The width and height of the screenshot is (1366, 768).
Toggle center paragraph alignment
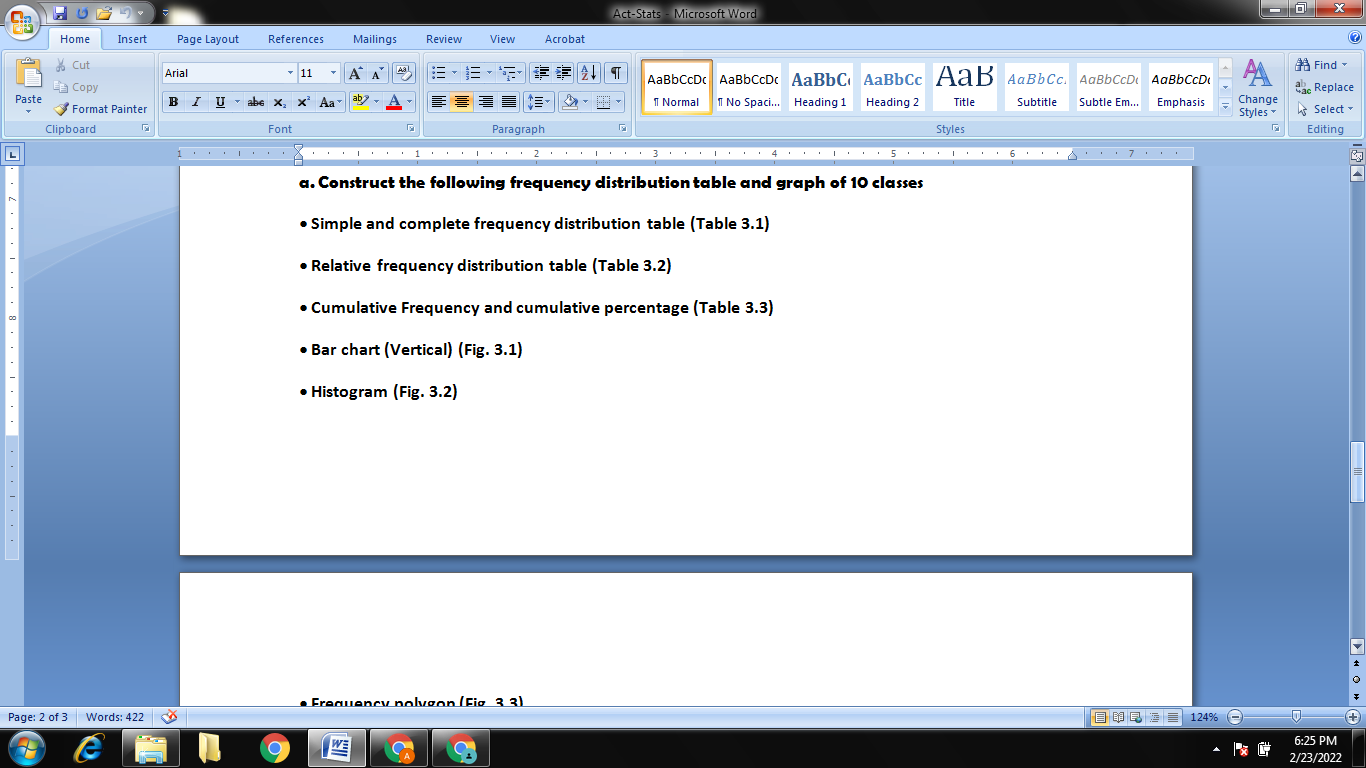click(460, 102)
